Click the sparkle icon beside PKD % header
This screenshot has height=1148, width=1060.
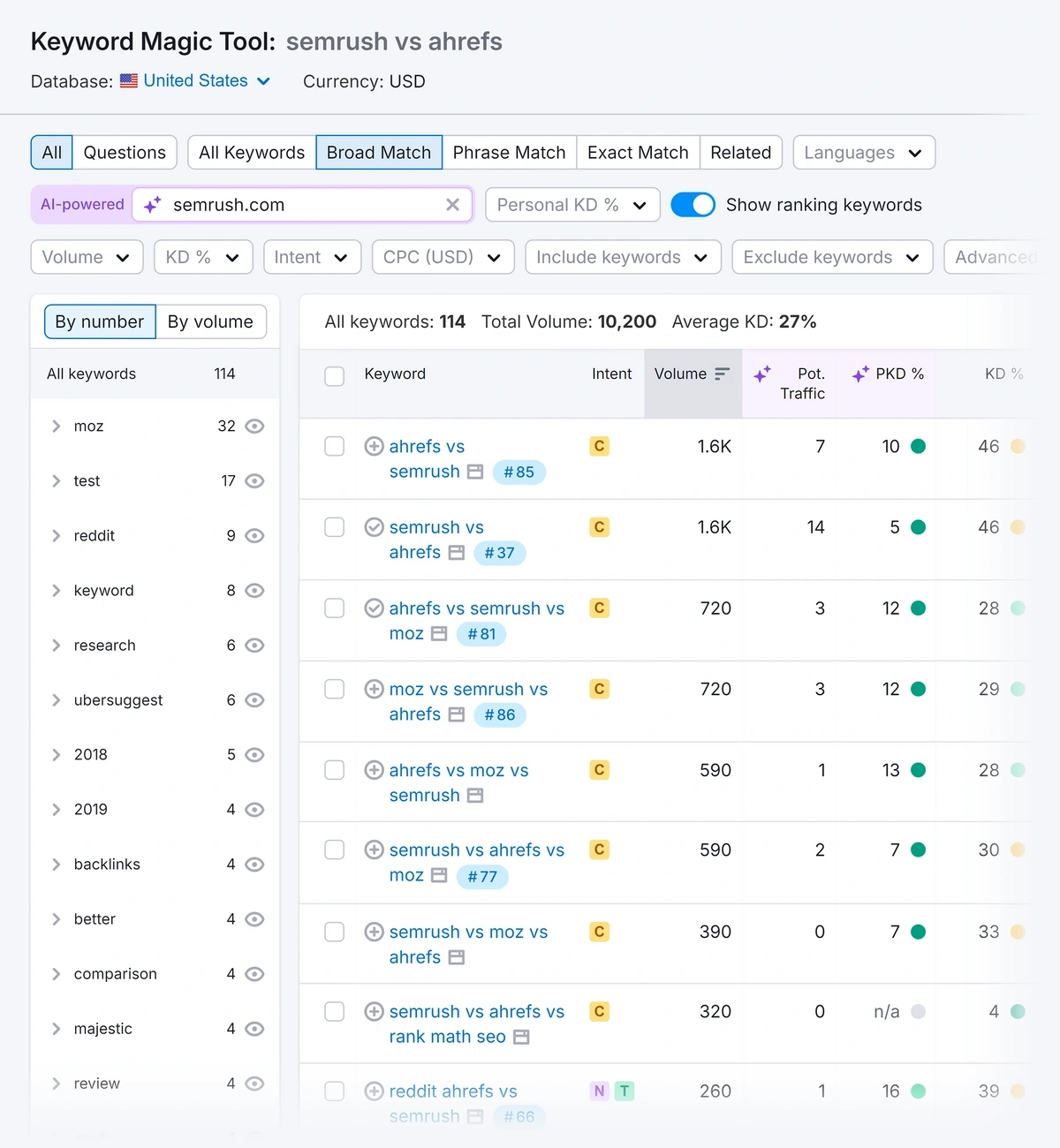coord(860,374)
